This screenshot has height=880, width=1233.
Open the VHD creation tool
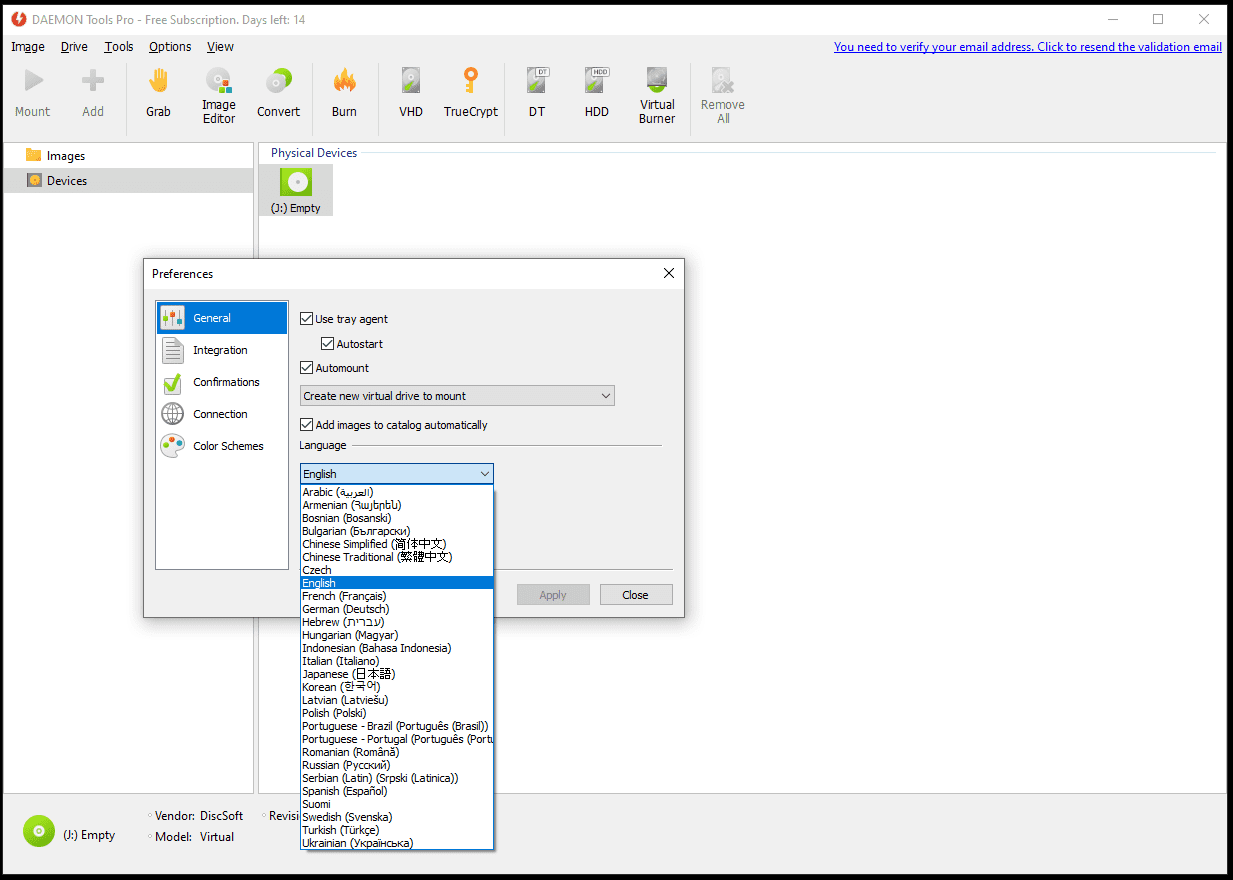pos(411,94)
